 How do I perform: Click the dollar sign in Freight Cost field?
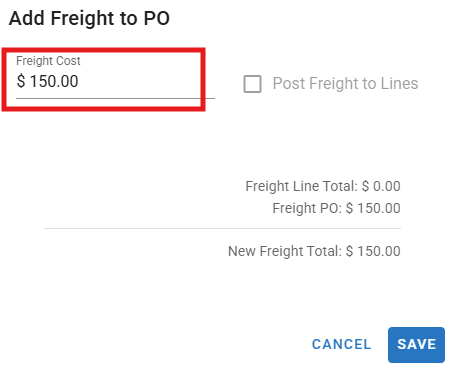click(x=21, y=81)
